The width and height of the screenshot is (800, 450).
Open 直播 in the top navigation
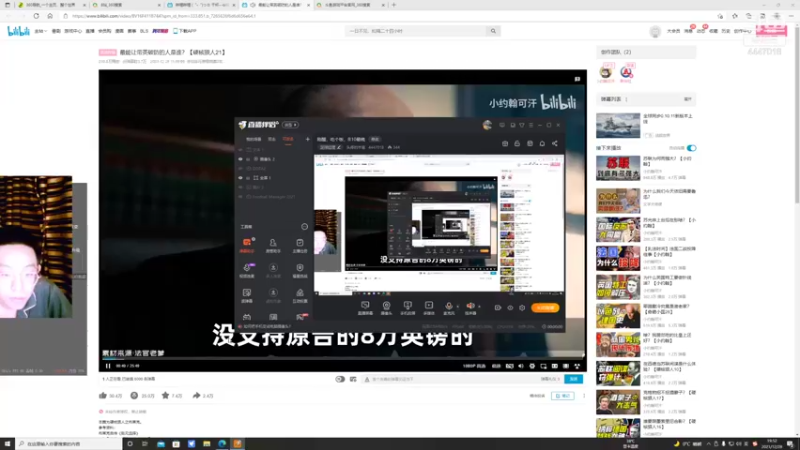(x=90, y=31)
